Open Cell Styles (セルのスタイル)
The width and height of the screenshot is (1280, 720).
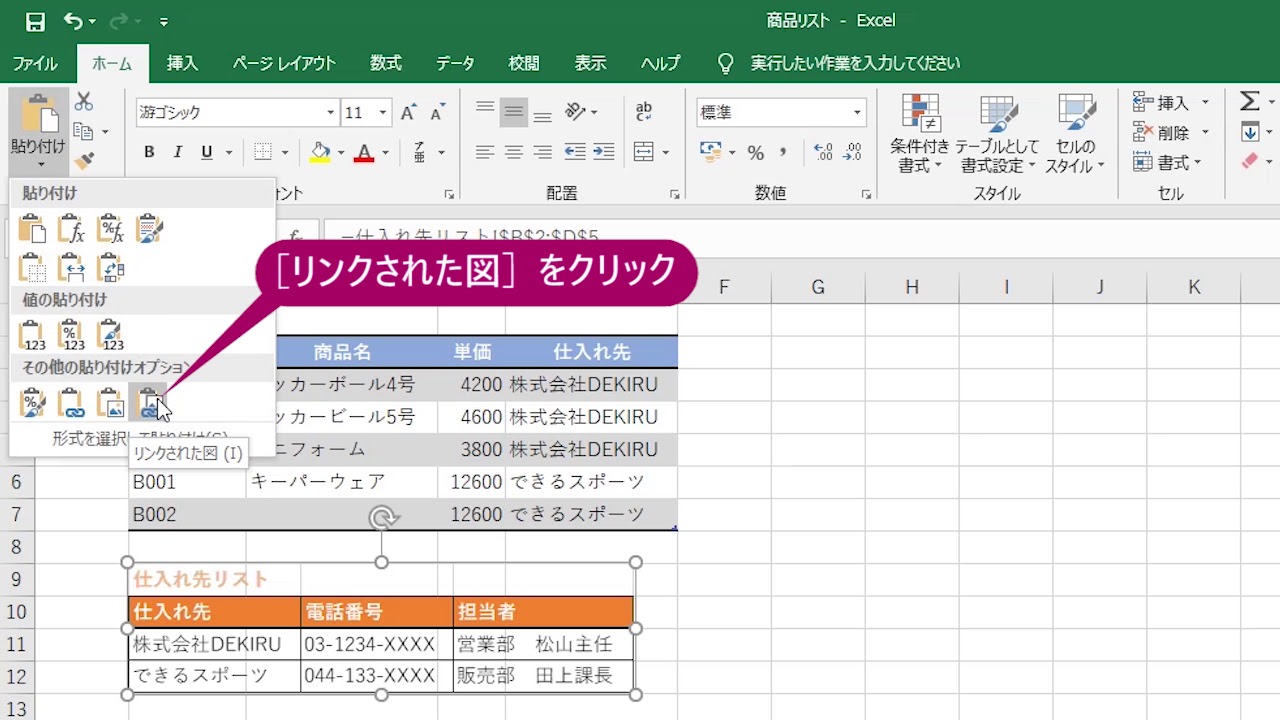1076,134
